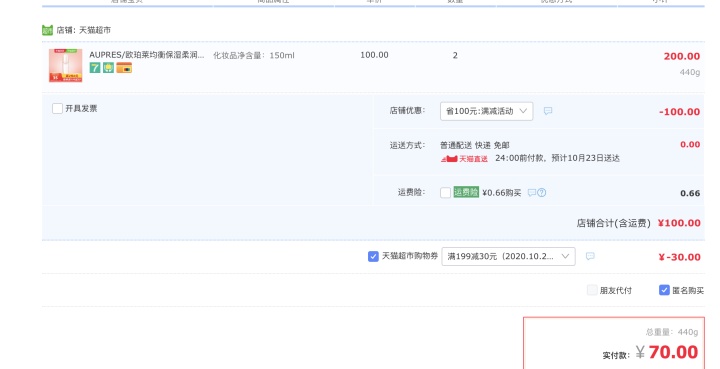Click the ¥-30.00 coupon discount amount
The height and width of the screenshot is (369, 720).
[x=679, y=257]
